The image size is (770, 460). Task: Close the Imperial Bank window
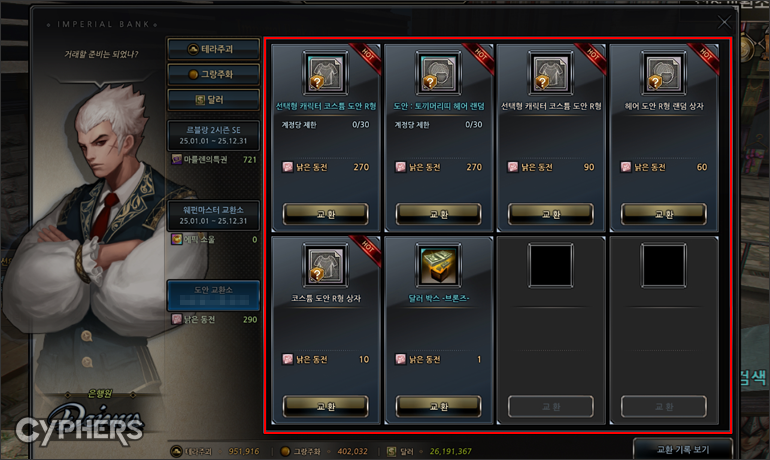(724, 22)
